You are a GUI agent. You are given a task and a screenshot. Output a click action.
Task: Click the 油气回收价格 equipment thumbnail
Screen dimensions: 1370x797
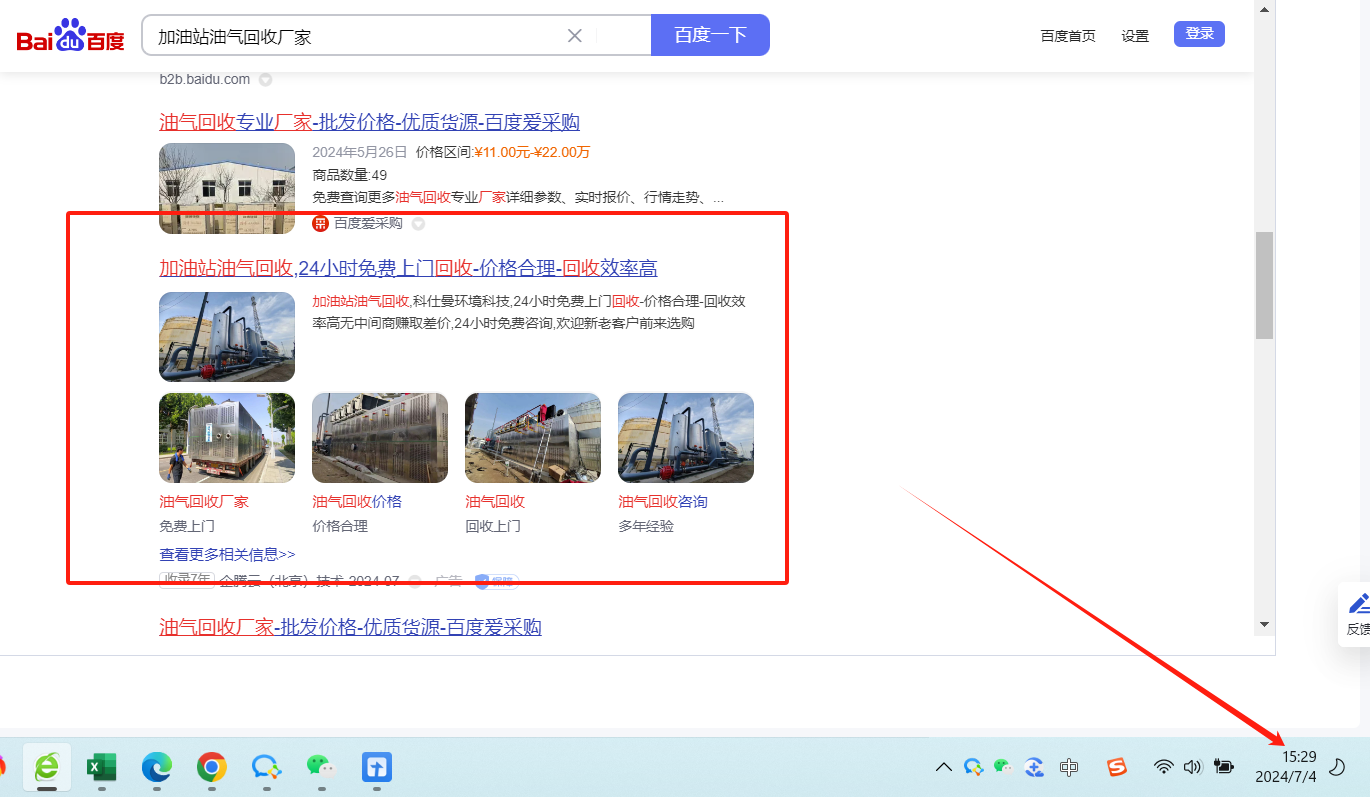(380, 438)
